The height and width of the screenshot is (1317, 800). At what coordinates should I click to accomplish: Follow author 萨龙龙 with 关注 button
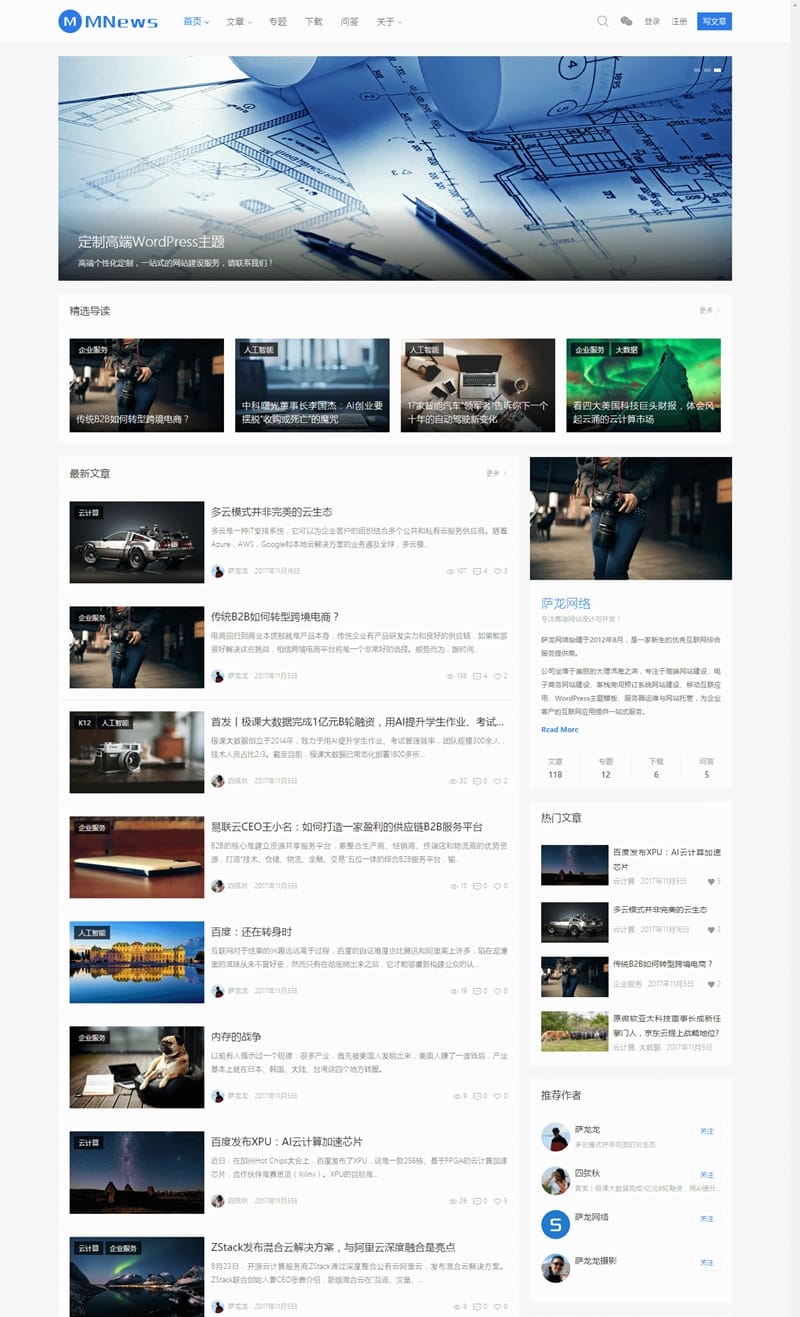[x=707, y=1131]
